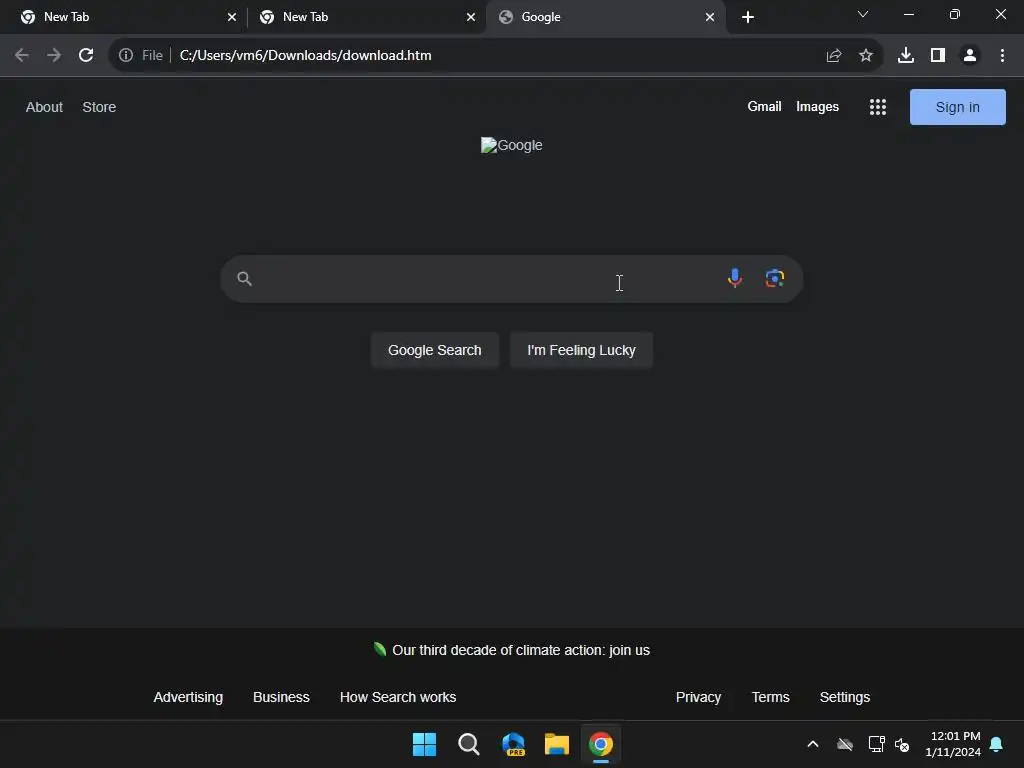Screen dimensions: 1024x768
Task: Open Windows taskbar search
Action: pos(468,744)
